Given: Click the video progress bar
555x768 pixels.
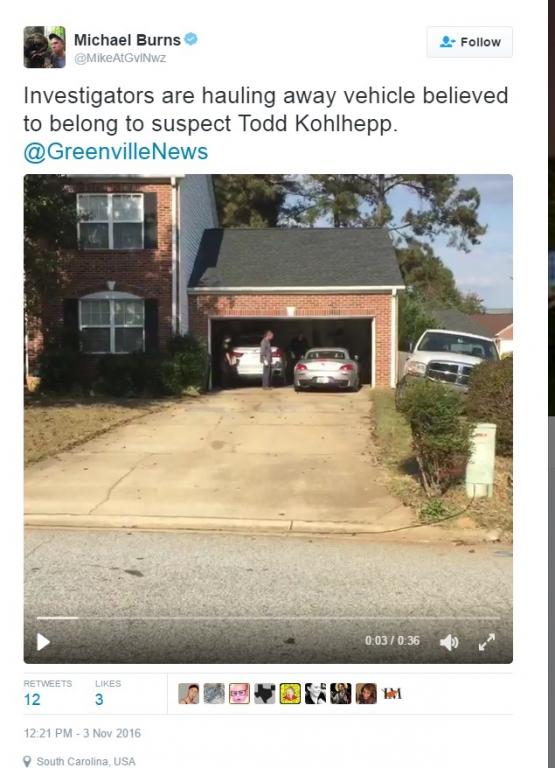Looking at the screenshot, I should click(268, 618).
